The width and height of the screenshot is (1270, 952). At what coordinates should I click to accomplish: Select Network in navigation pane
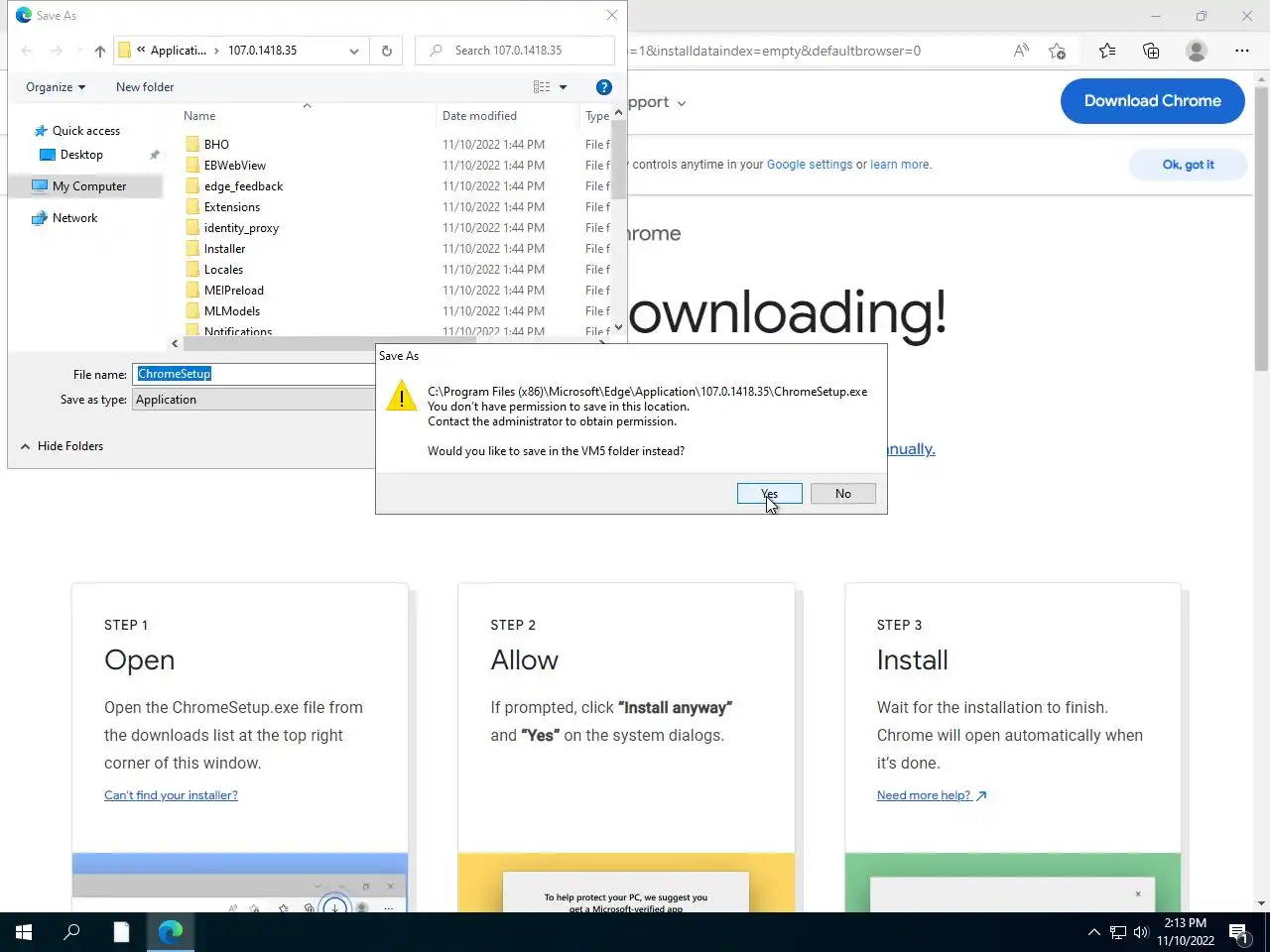pos(74,218)
